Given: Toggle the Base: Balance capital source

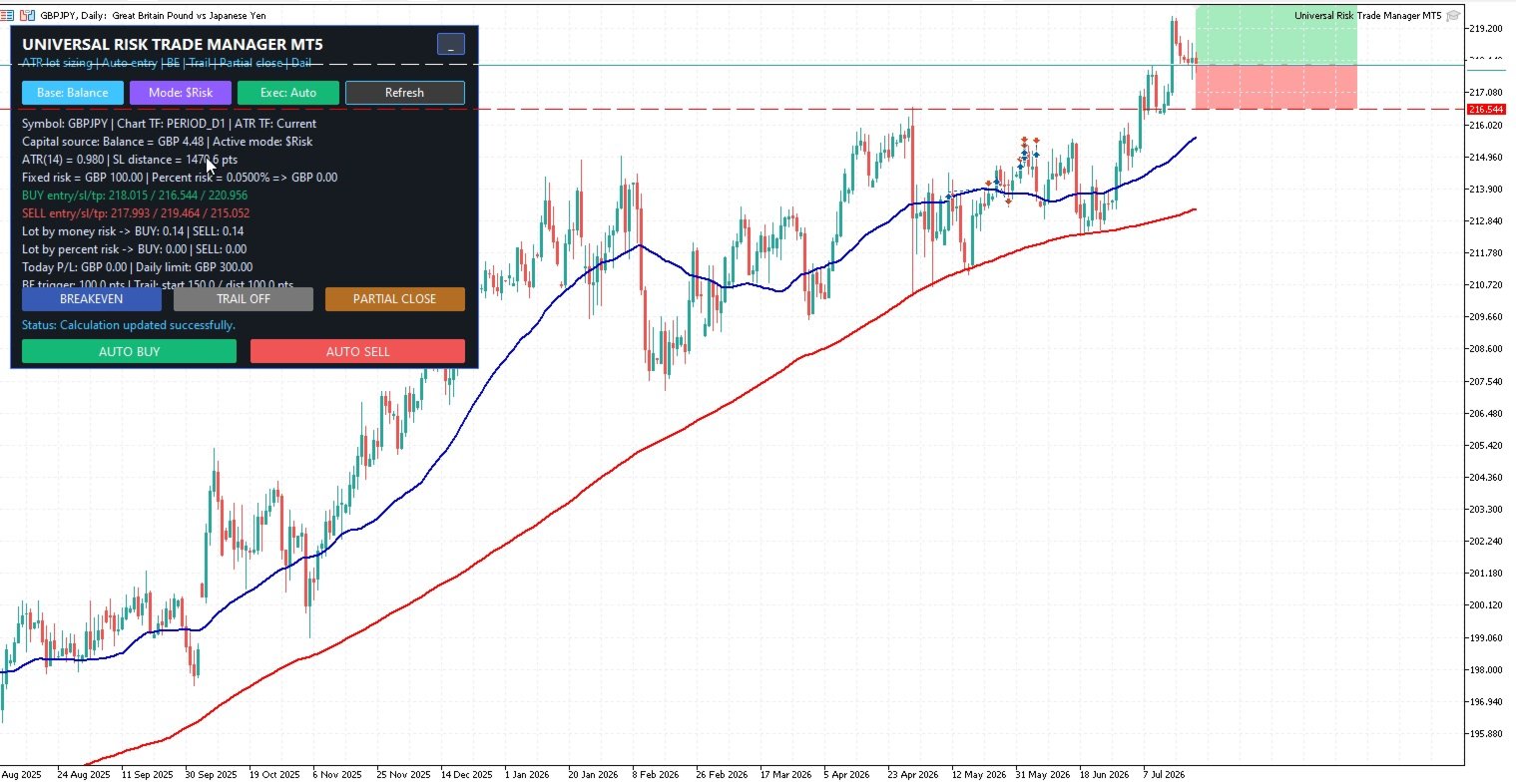Looking at the screenshot, I should (73, 93).
